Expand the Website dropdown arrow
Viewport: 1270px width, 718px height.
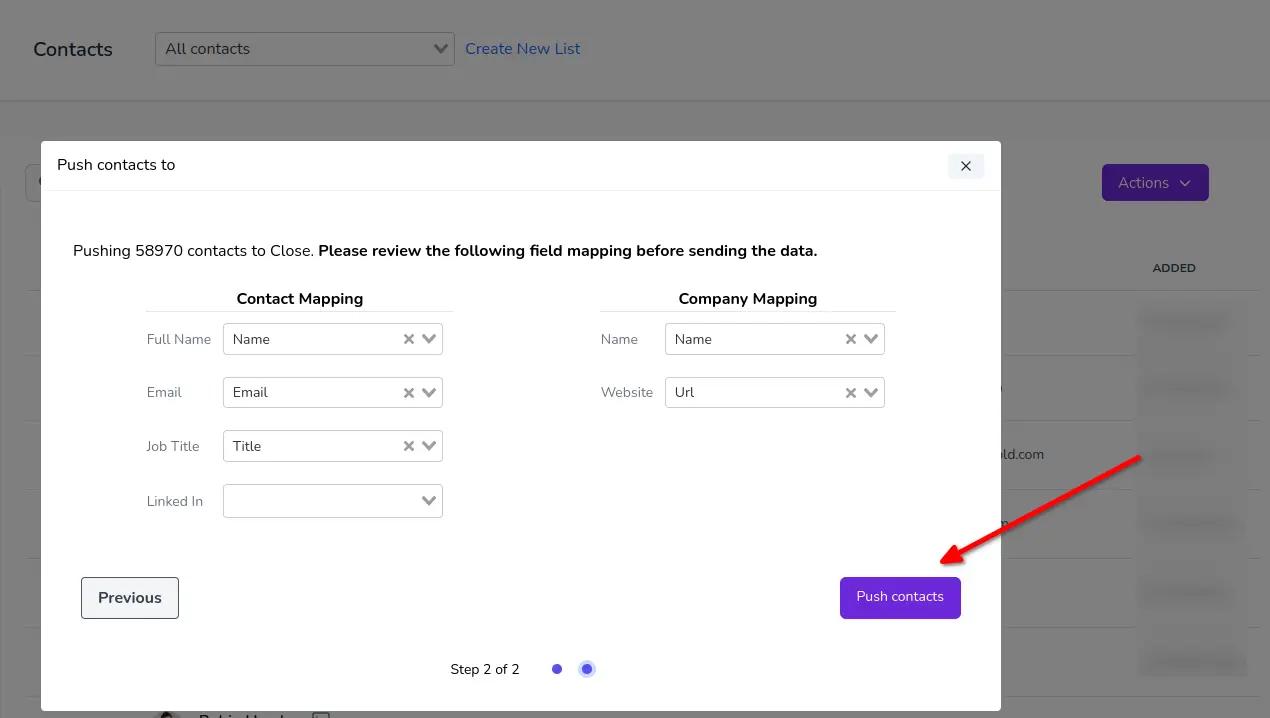[x=871, y=393]
